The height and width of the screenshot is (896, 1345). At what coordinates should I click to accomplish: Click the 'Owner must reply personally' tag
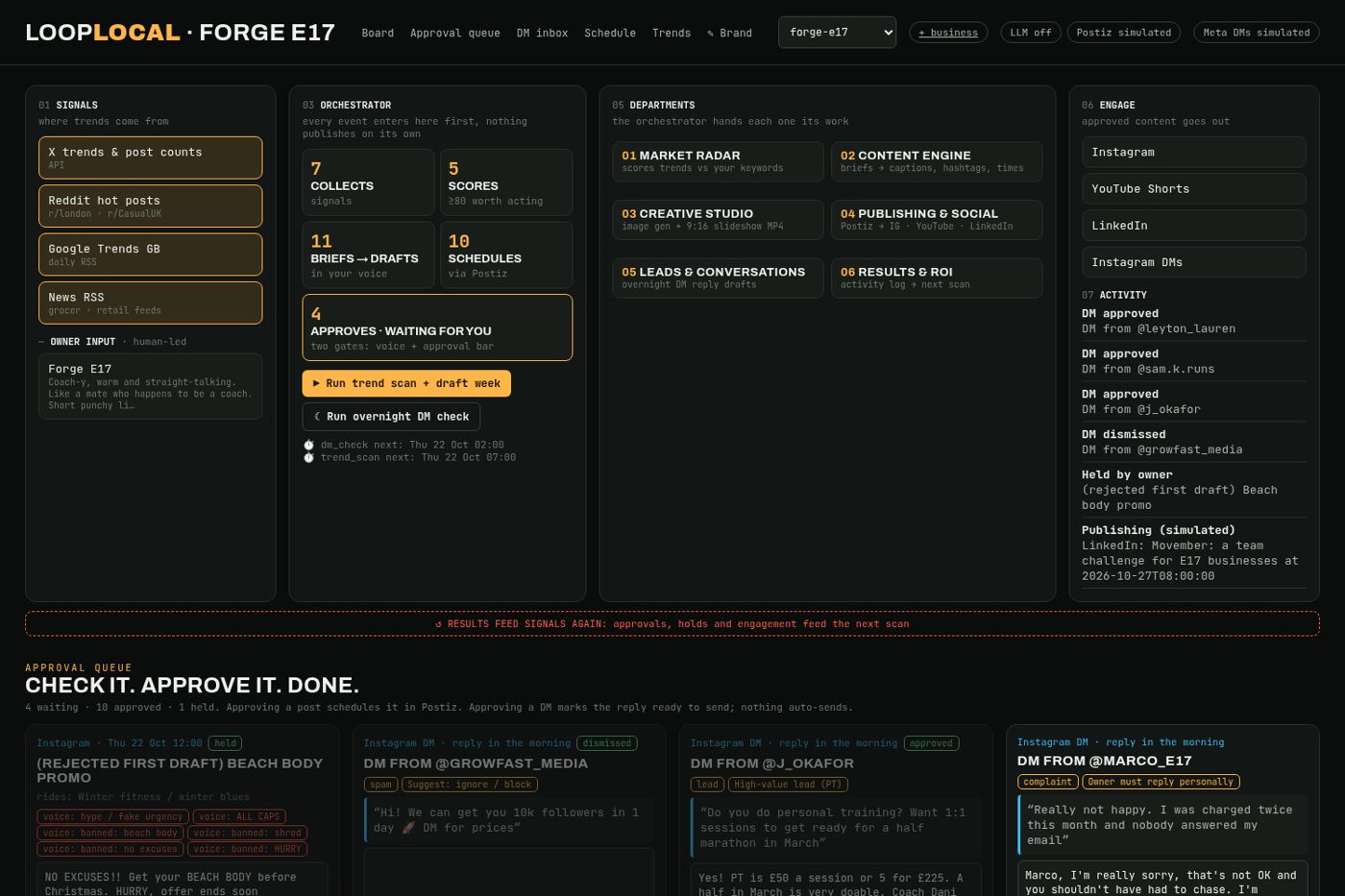1161,782
